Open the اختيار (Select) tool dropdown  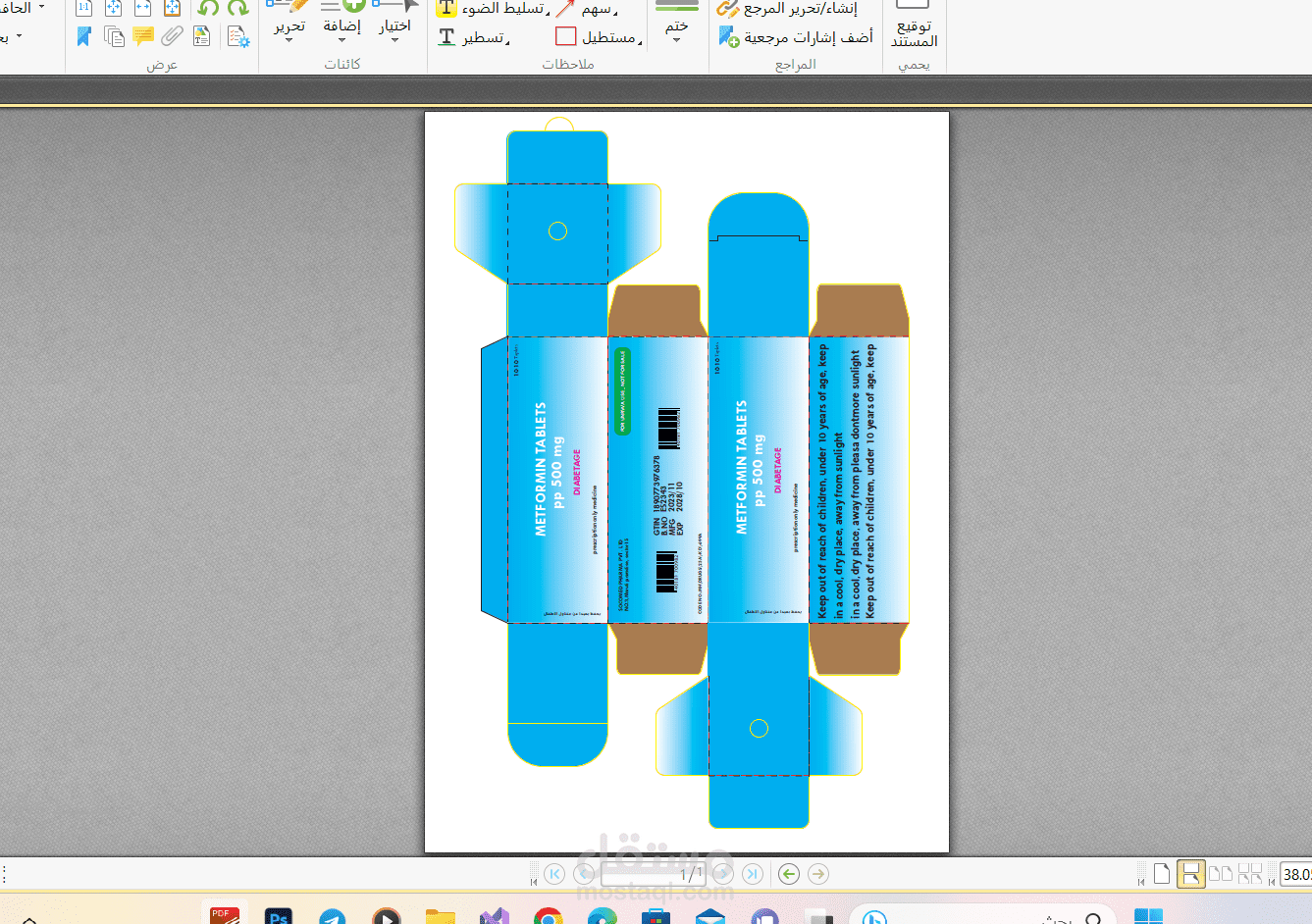tap(395, 24)
